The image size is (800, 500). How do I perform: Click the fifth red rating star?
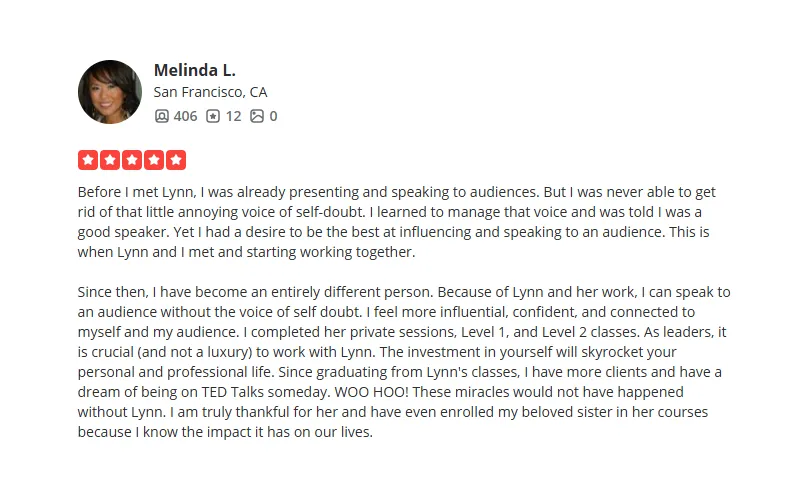point(176,160)
